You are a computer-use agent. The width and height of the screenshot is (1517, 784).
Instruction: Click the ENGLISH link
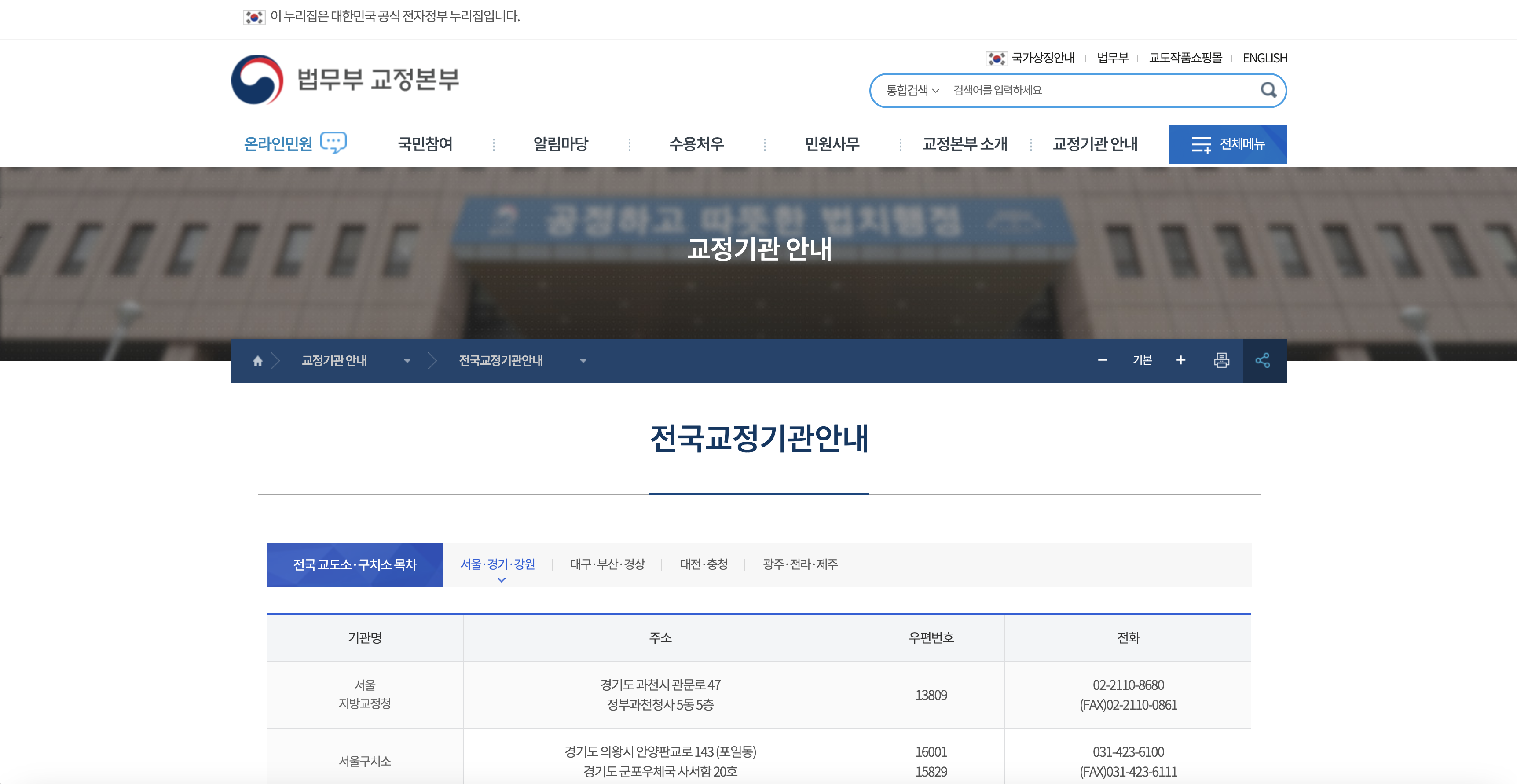(1264, 58)
